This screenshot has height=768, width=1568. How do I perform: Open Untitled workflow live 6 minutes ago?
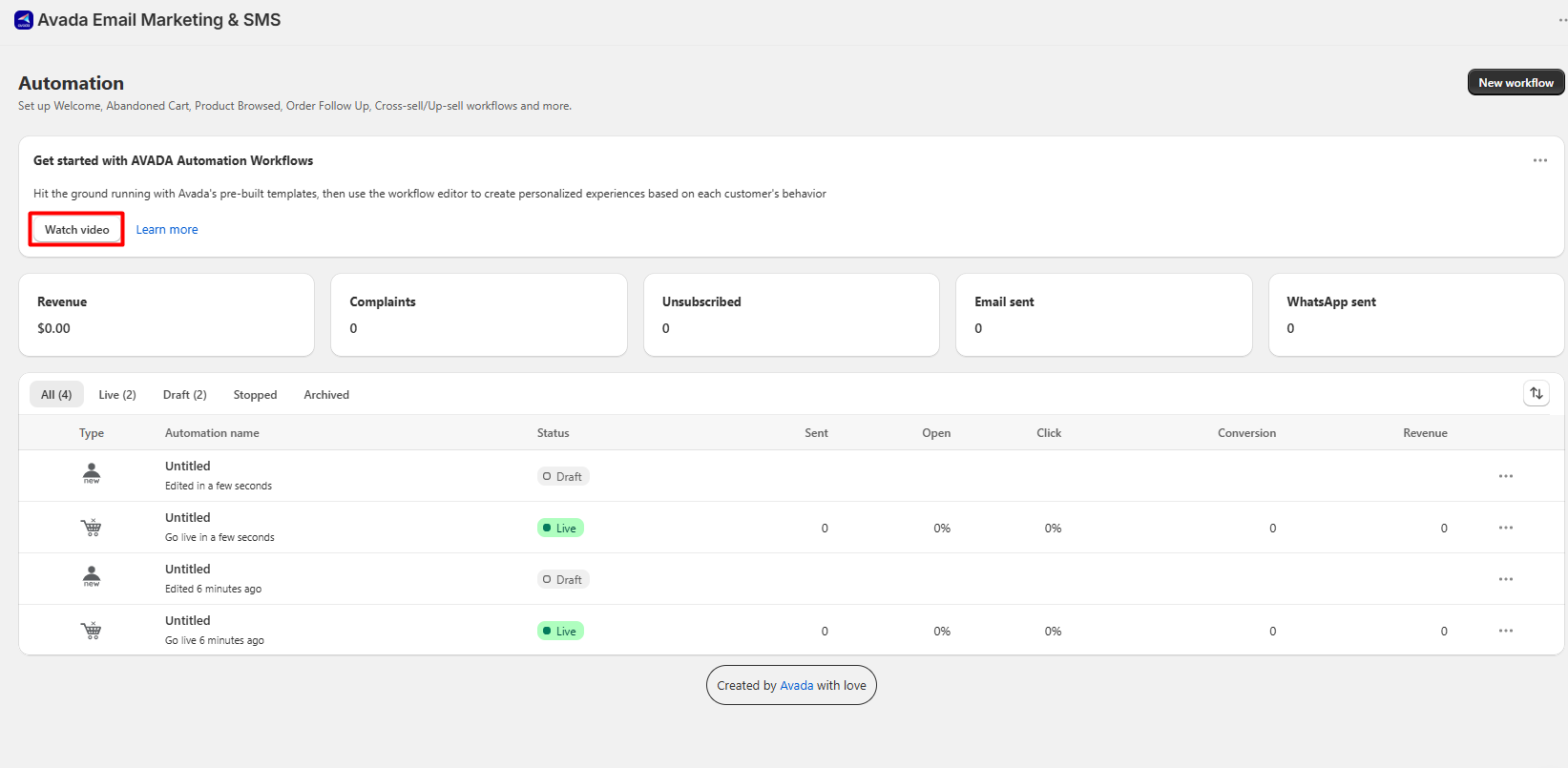188,620
